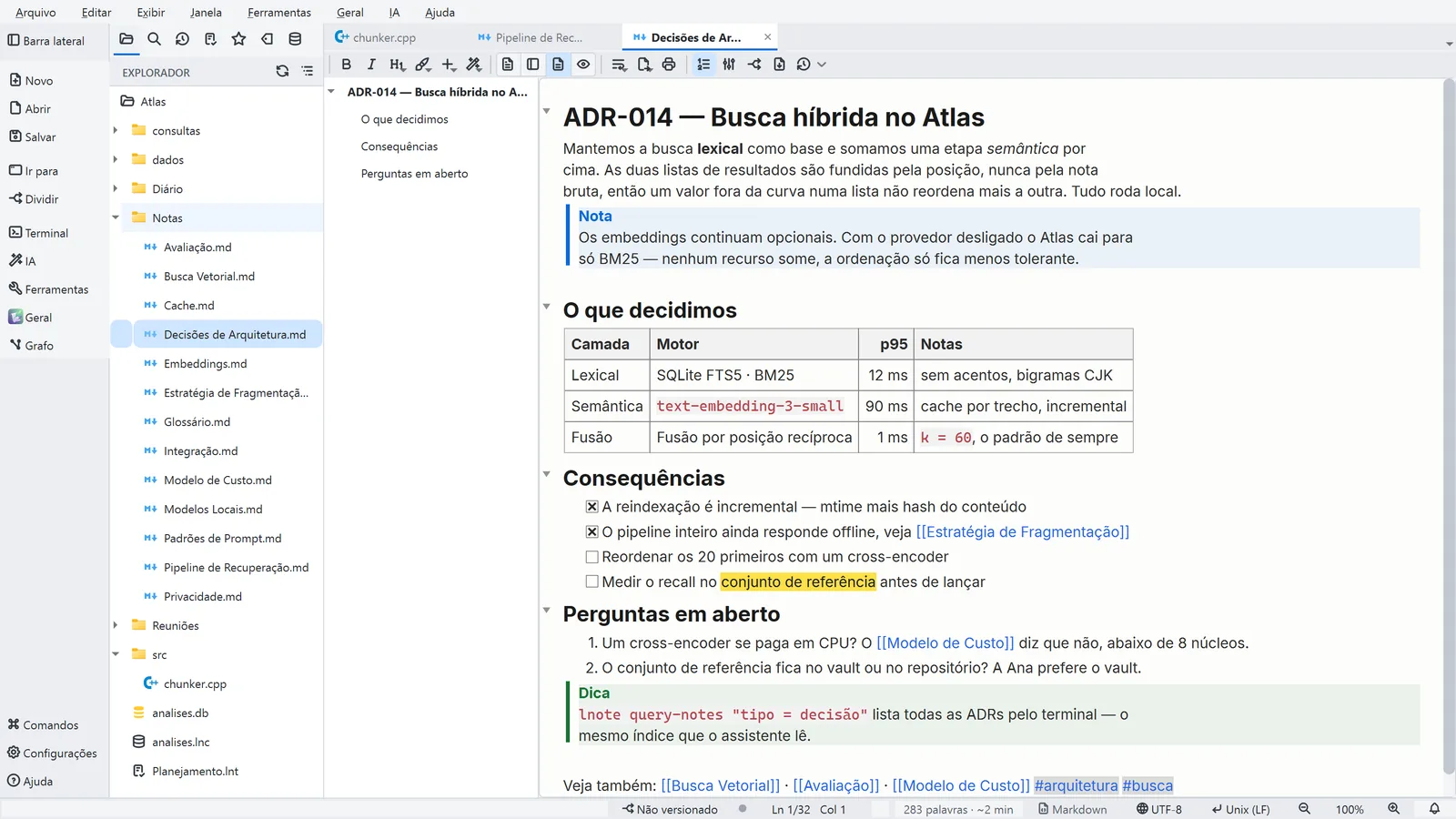Open the Ferramentas menu
This screenshot has height=819, width=1456.
pos(279,12)
